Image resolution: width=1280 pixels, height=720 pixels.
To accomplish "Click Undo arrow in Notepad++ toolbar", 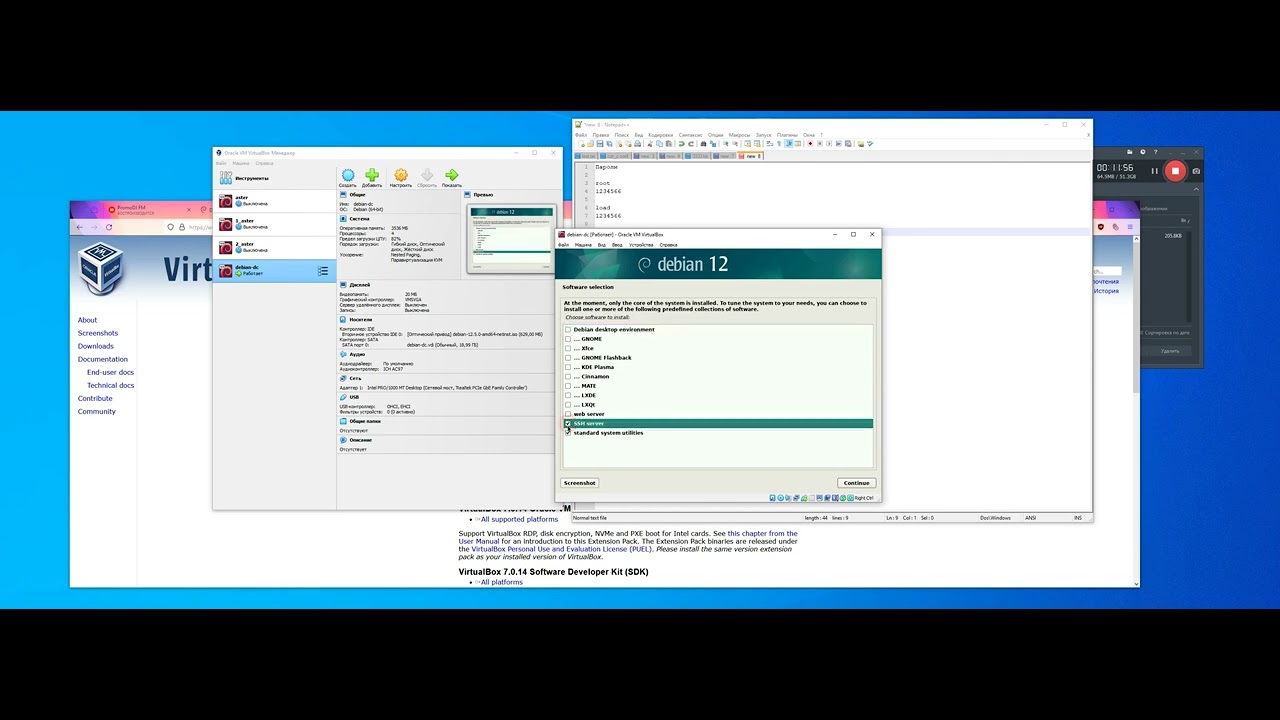I will point(681,144).
